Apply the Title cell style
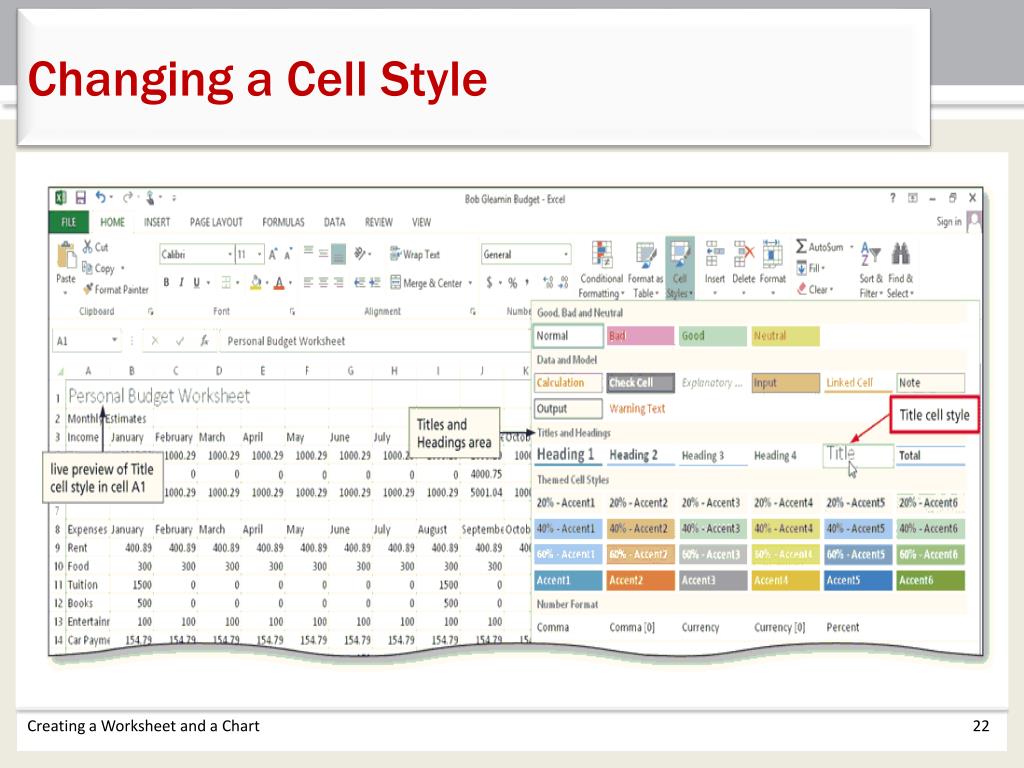Screen dimensions: 1024x768 point(858,455)
